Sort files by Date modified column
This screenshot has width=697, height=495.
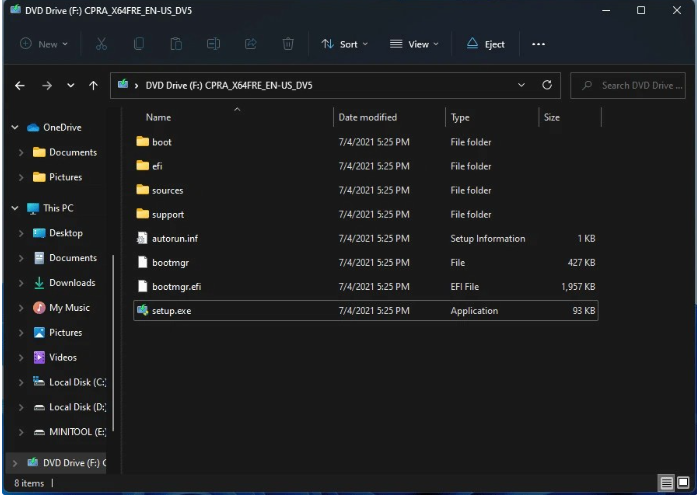click(368, 118)
